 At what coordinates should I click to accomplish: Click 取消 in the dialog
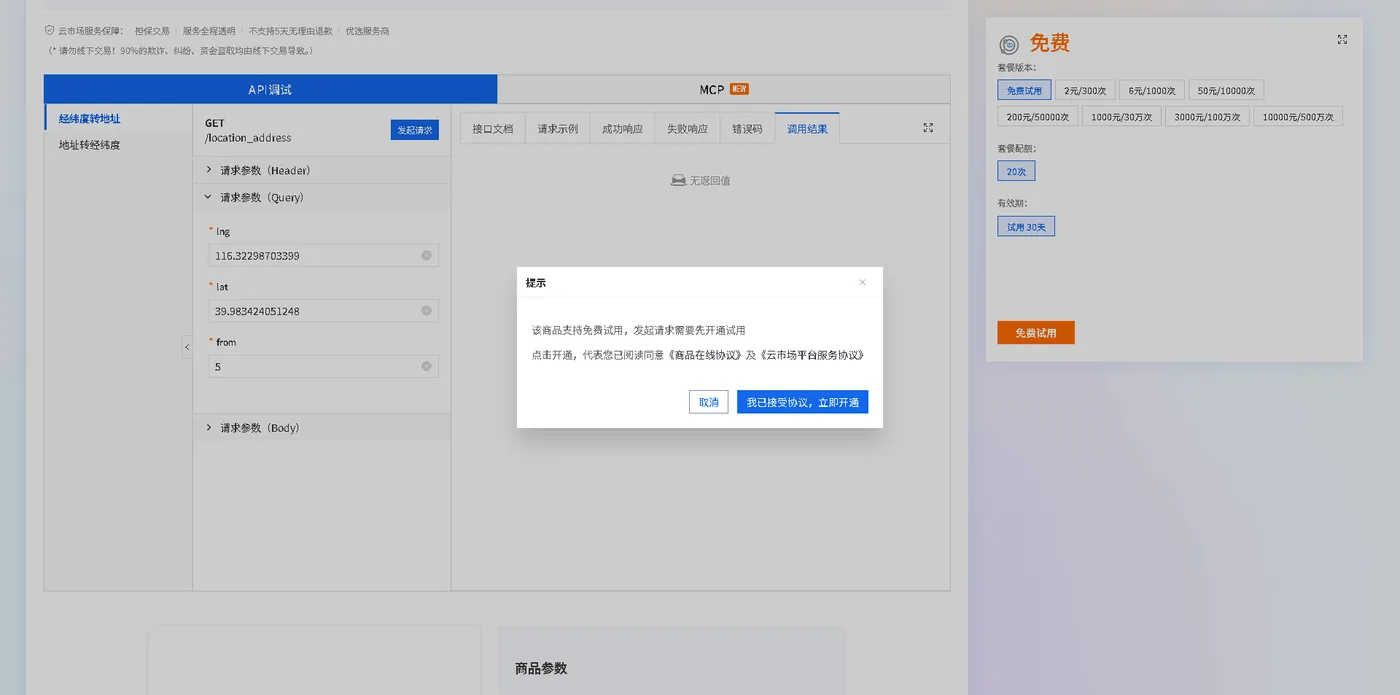[708, 402]
